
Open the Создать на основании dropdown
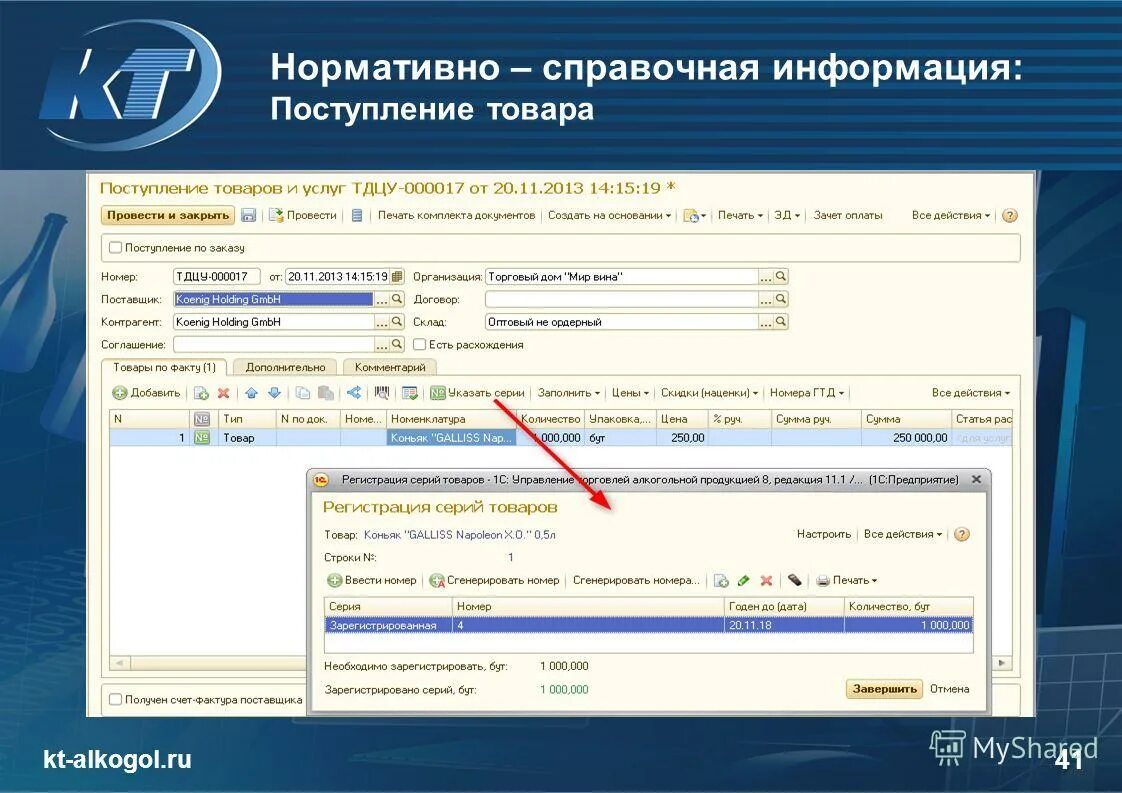(610, 214)
